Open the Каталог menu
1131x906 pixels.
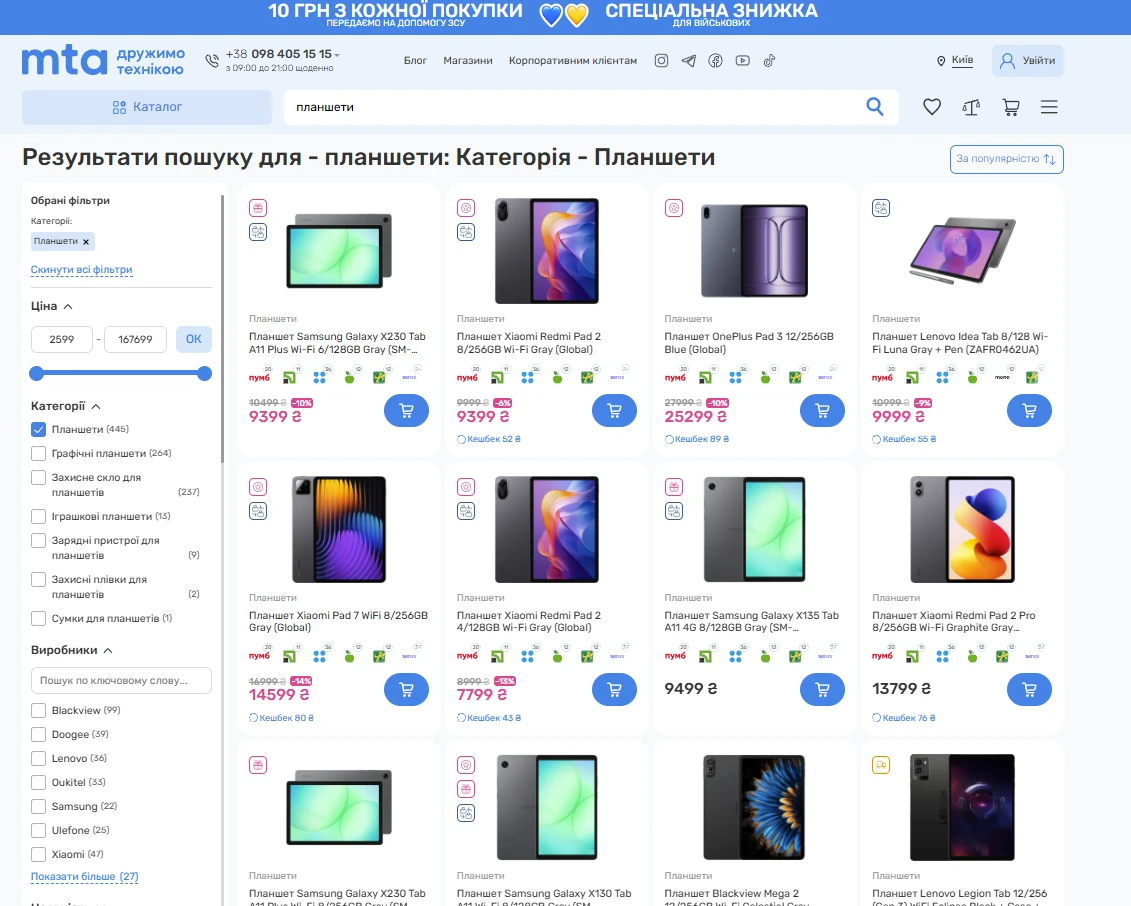tap(146, 107)
